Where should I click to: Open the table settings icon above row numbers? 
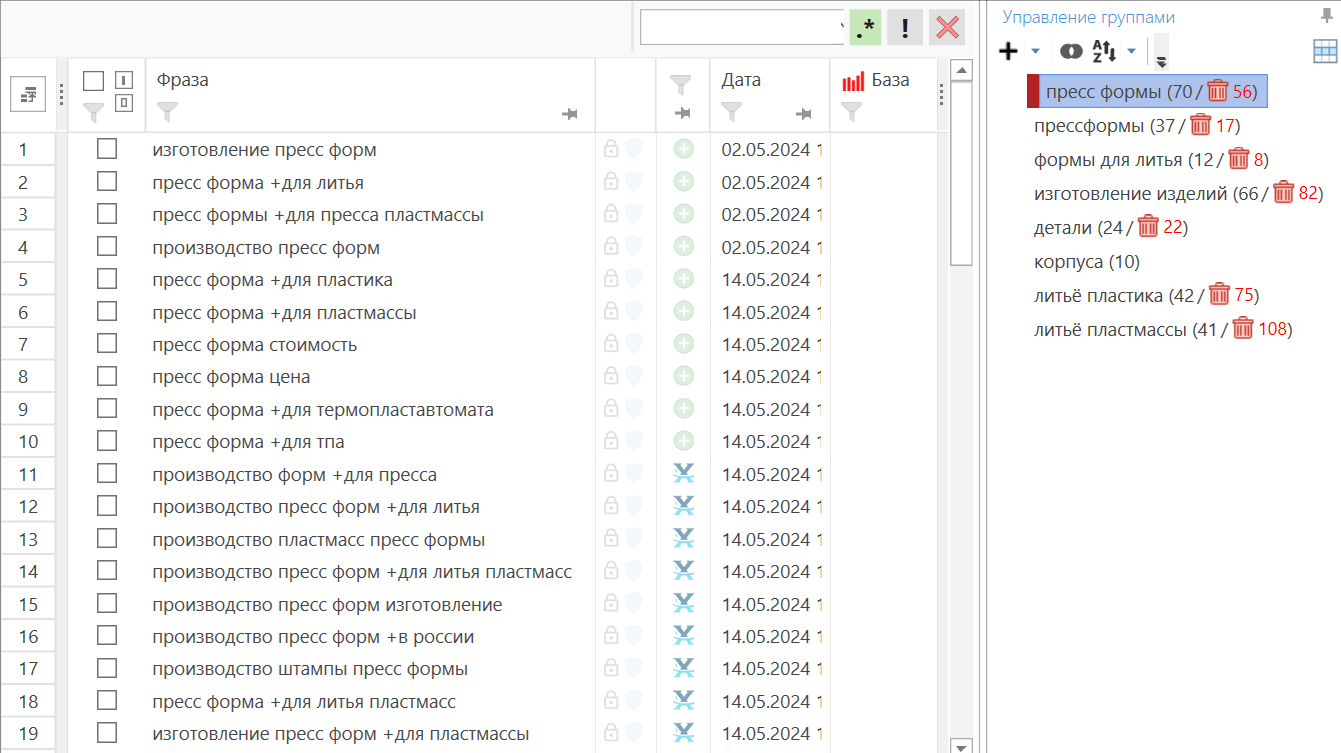(27, 95)
